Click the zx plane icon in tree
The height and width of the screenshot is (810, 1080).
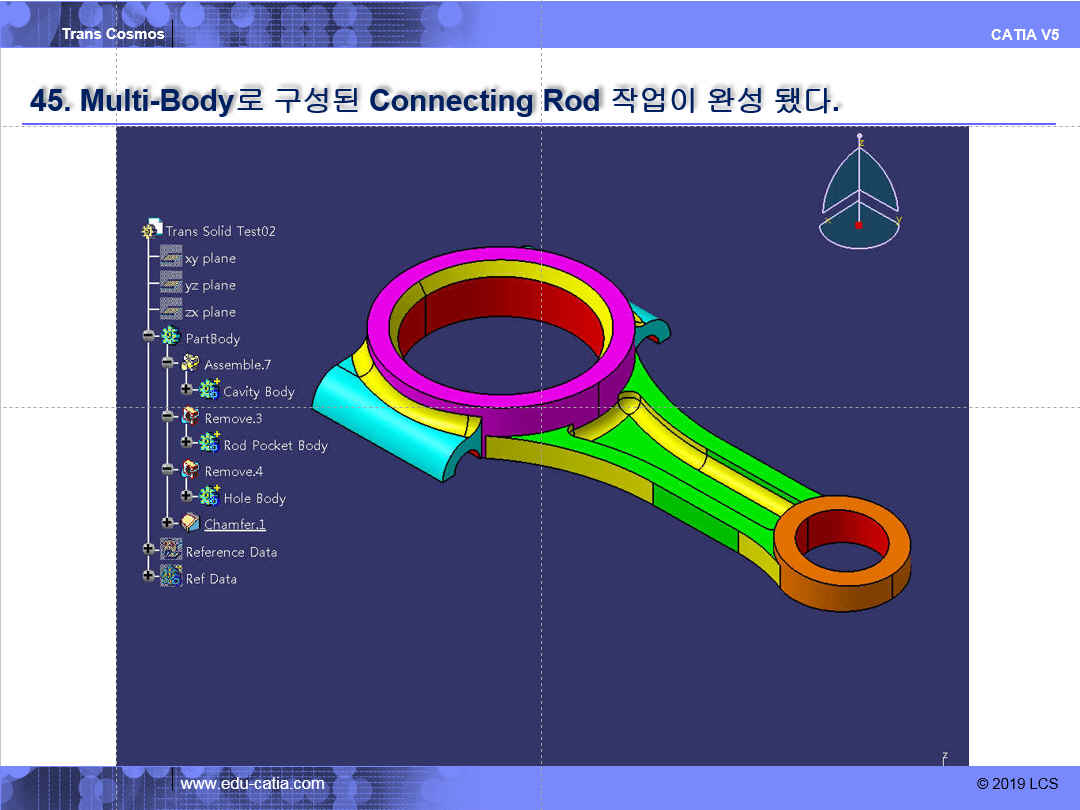[x=171, y=311]
